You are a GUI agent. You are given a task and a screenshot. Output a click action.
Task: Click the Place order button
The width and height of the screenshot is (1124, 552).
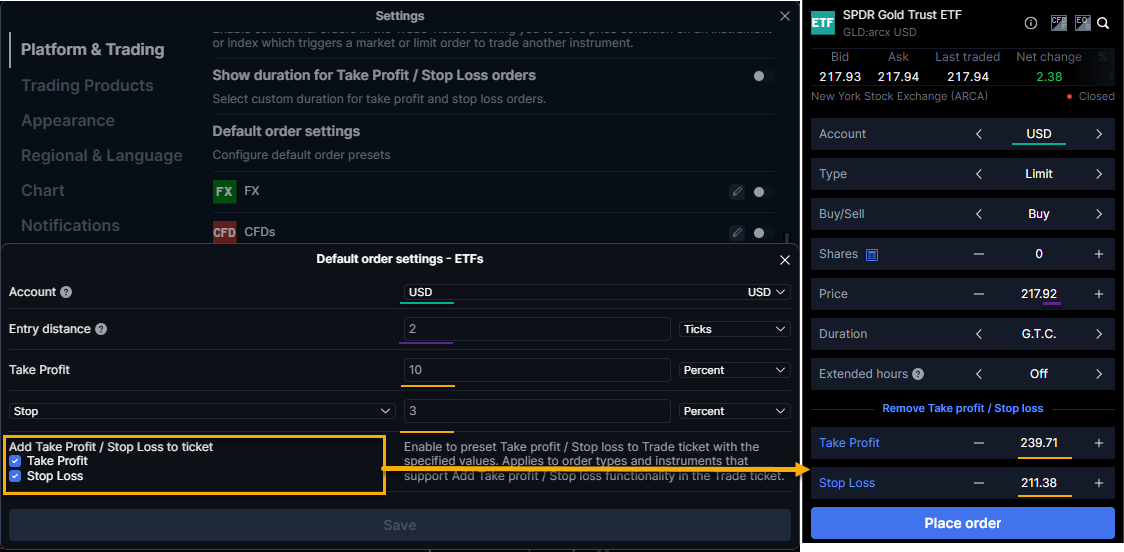click(962, 523)
